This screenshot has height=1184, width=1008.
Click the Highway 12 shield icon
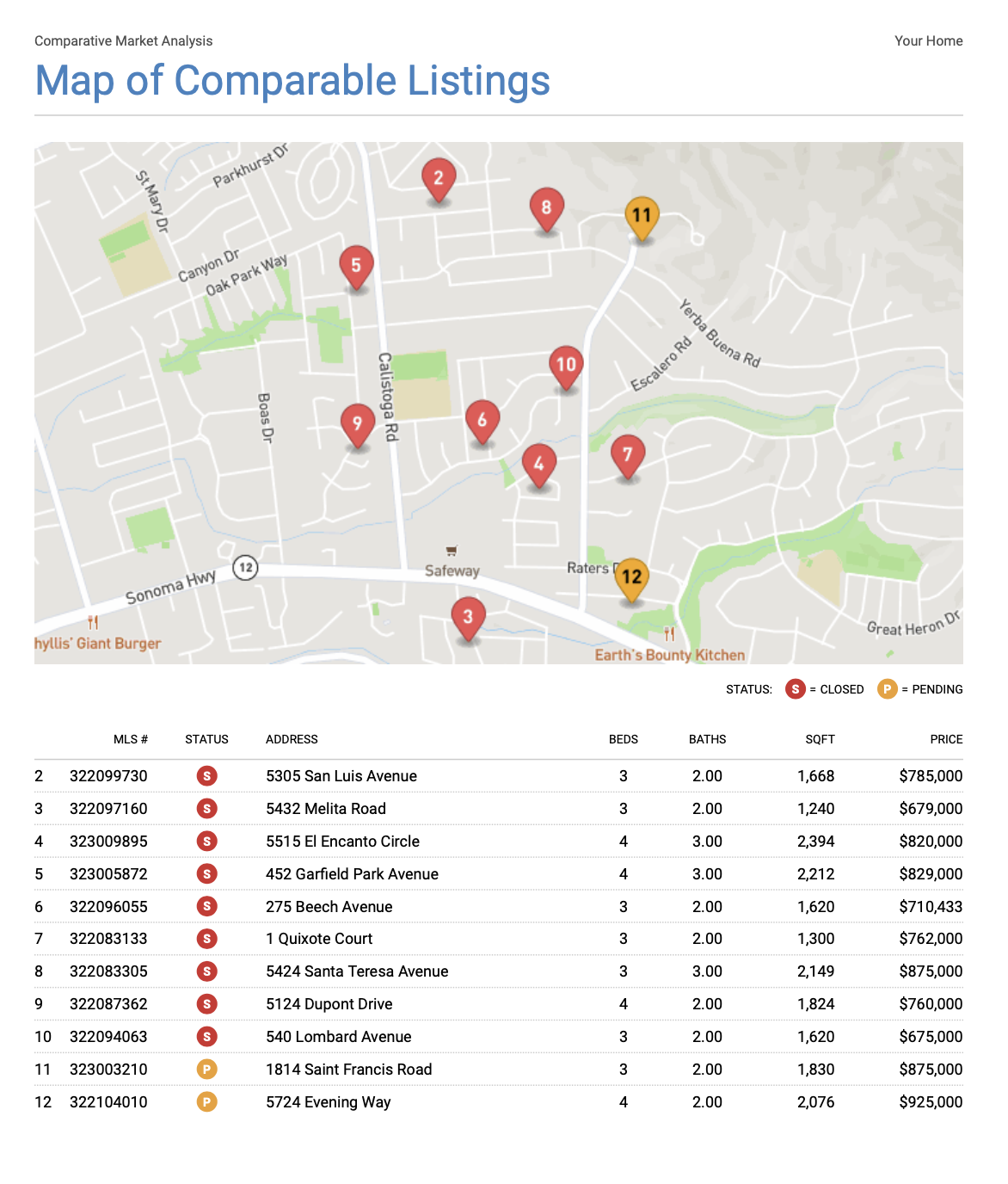[245, 568]
